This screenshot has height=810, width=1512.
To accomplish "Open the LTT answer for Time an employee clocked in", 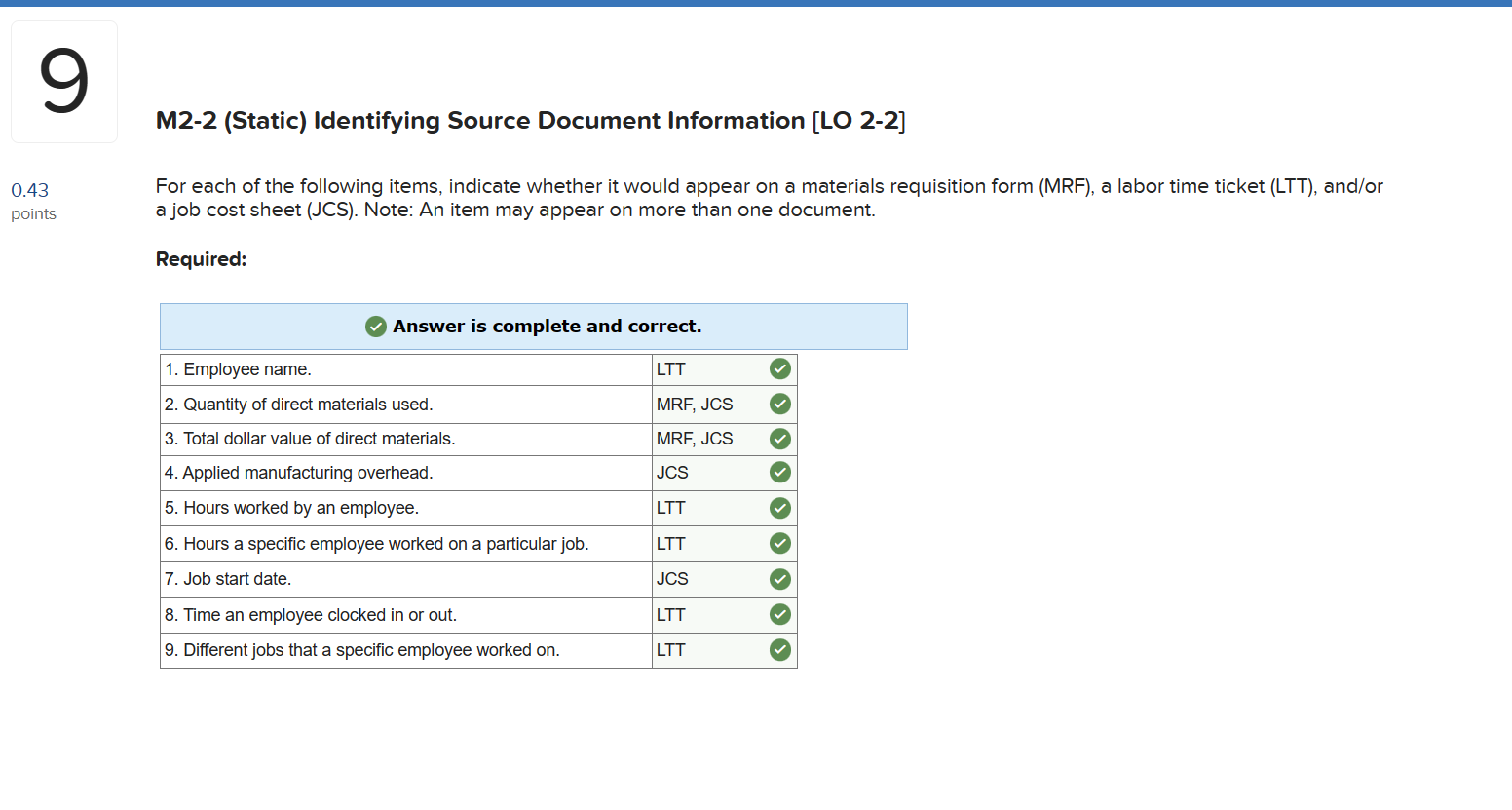I will pyautogui.click(x=725, y=615).
